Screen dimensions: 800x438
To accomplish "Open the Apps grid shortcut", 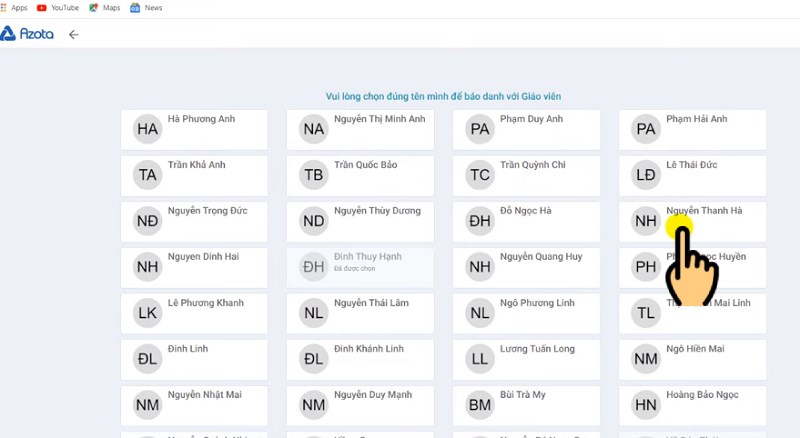I will pos(14,8).
